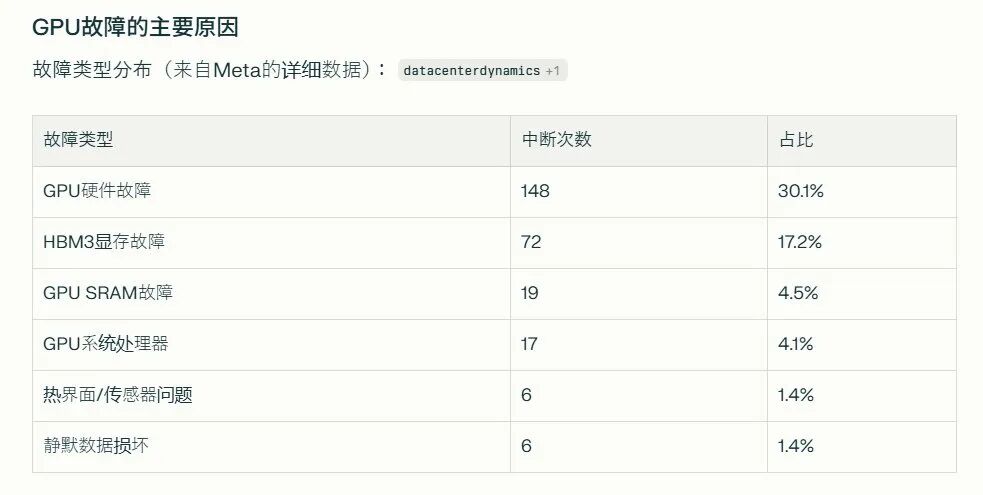Image resolution: width=983 pixels, height=495 pixels.
Task: Click the 故障类型 column header
Action: [x=78, y=140]
